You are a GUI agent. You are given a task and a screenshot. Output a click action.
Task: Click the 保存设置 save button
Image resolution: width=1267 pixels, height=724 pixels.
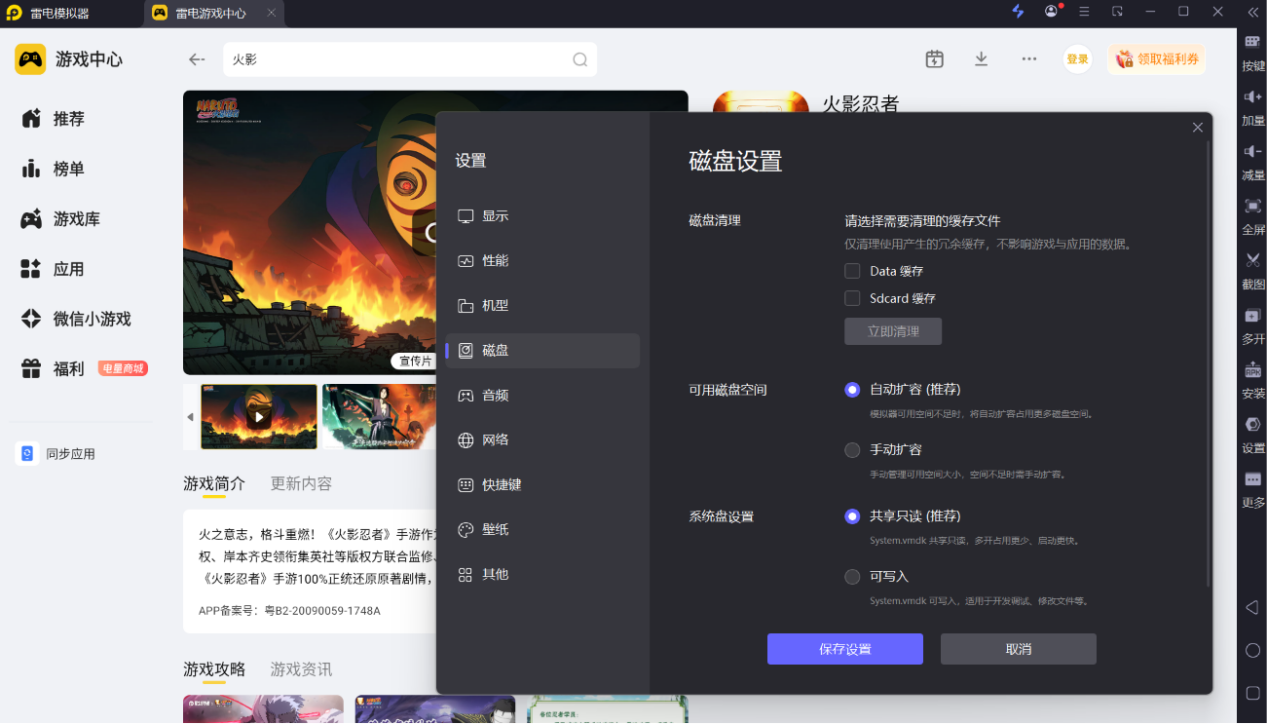coord(845,649)
